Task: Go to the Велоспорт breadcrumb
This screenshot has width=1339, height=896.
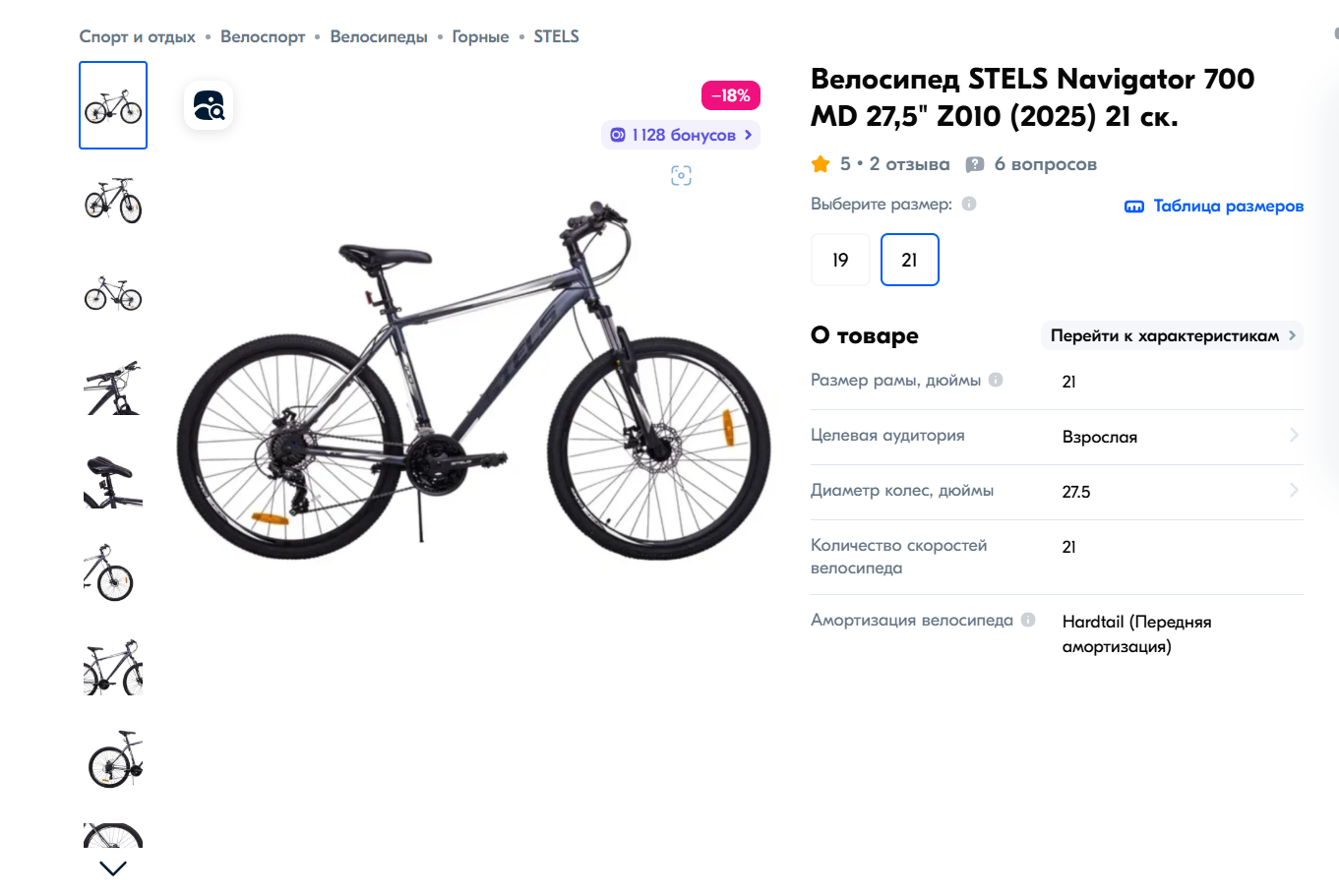Action: coord(263,36)
